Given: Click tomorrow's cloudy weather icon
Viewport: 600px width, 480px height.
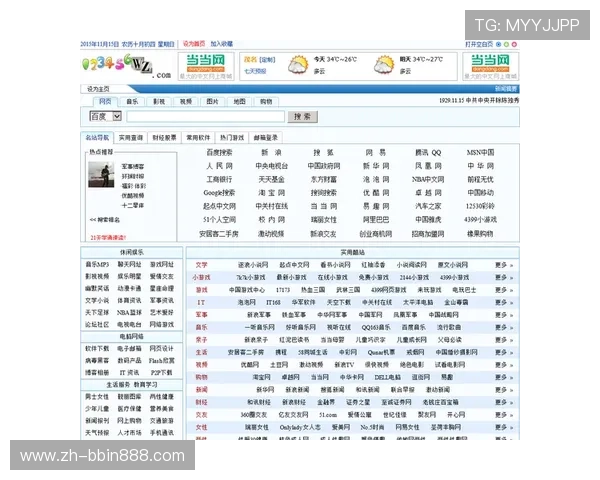Looking at the screenshot, I should point(384,65).
